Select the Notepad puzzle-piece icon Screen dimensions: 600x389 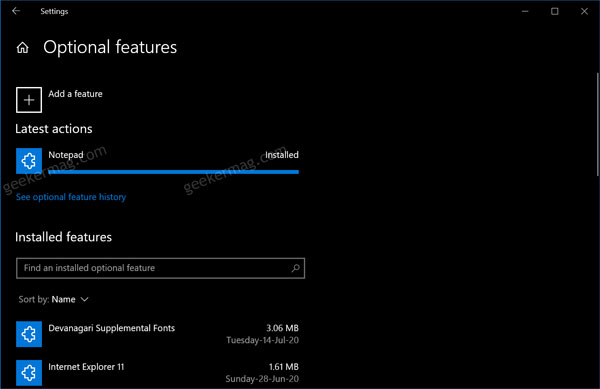(x=29, y=161)
